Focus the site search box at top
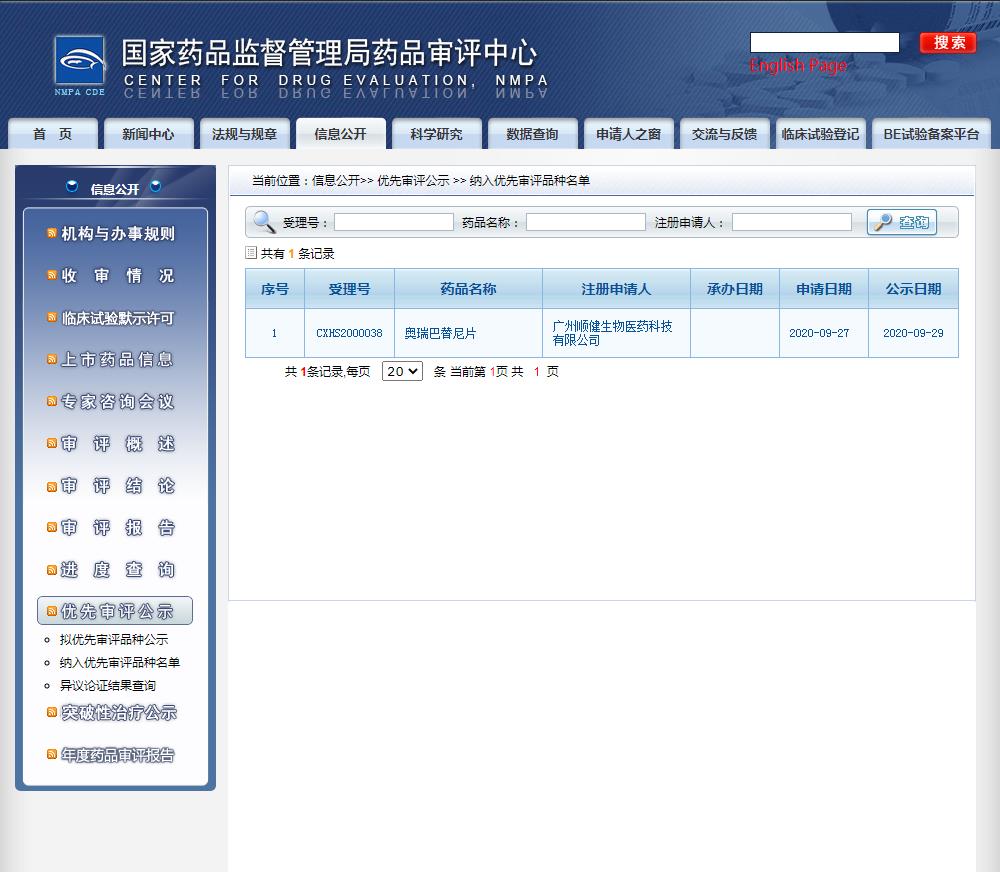Viewport: 1000px width, 872px height. 825,43
